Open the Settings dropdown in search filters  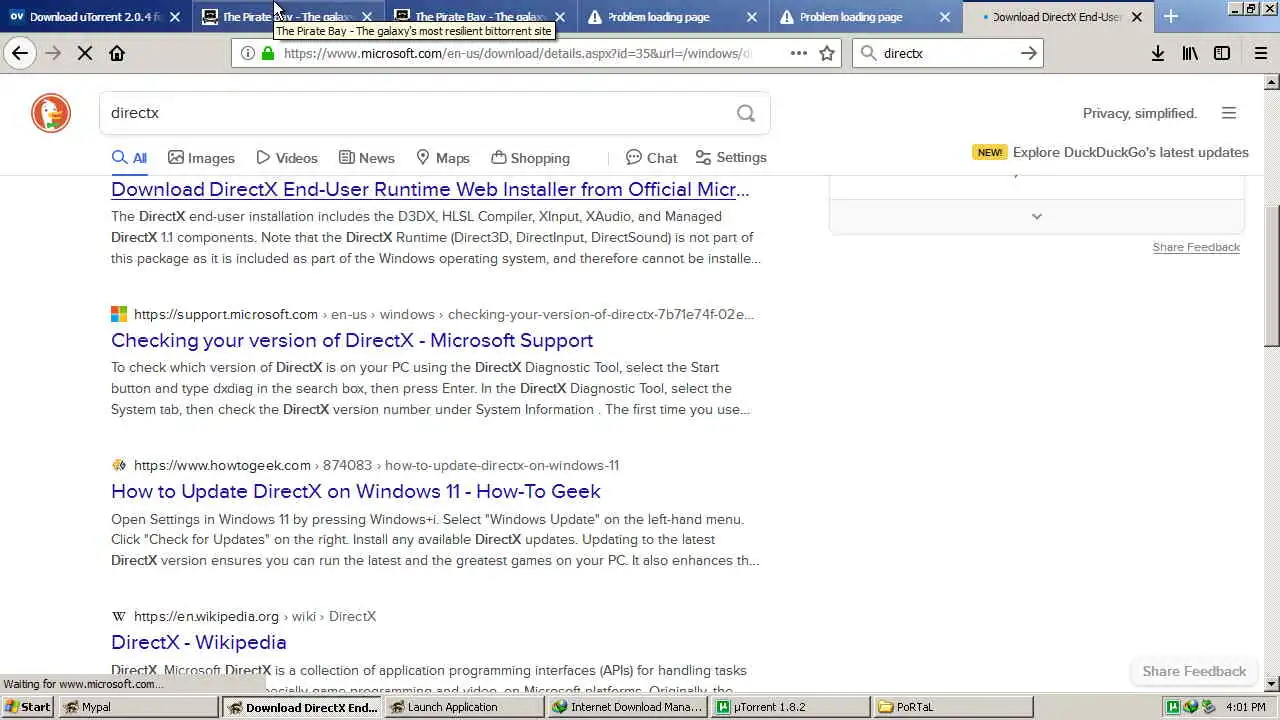731,158
